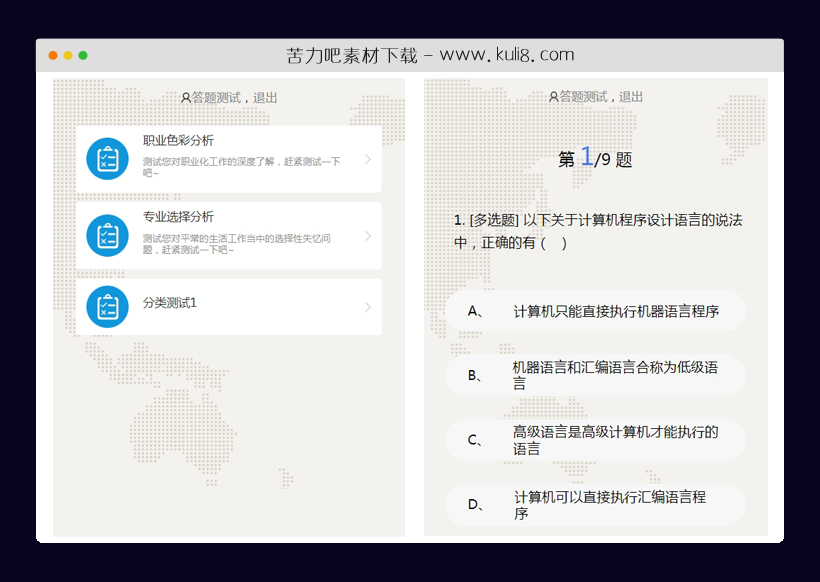This screenshot has width=820, height=582.
Task: Select answer option A about 机器语言程序
Action: [594, 311]
